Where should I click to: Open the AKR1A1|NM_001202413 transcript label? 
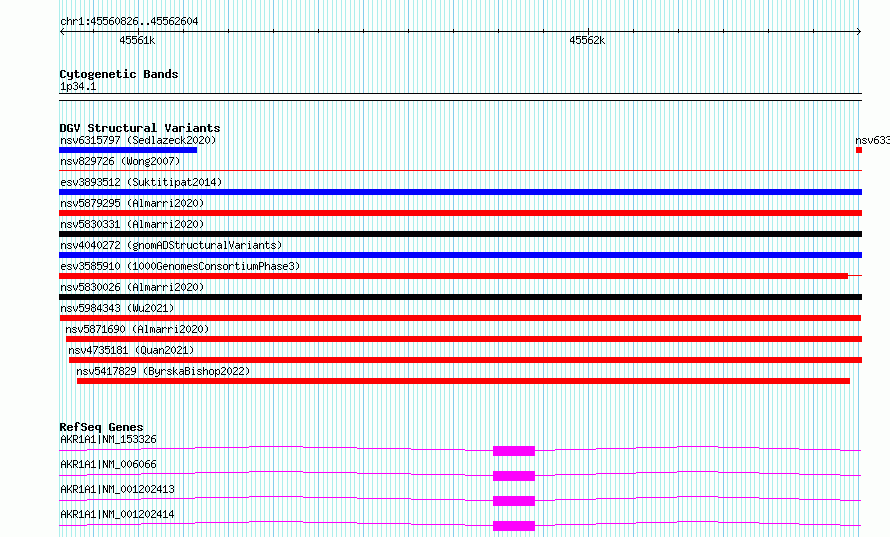point(117,489)
